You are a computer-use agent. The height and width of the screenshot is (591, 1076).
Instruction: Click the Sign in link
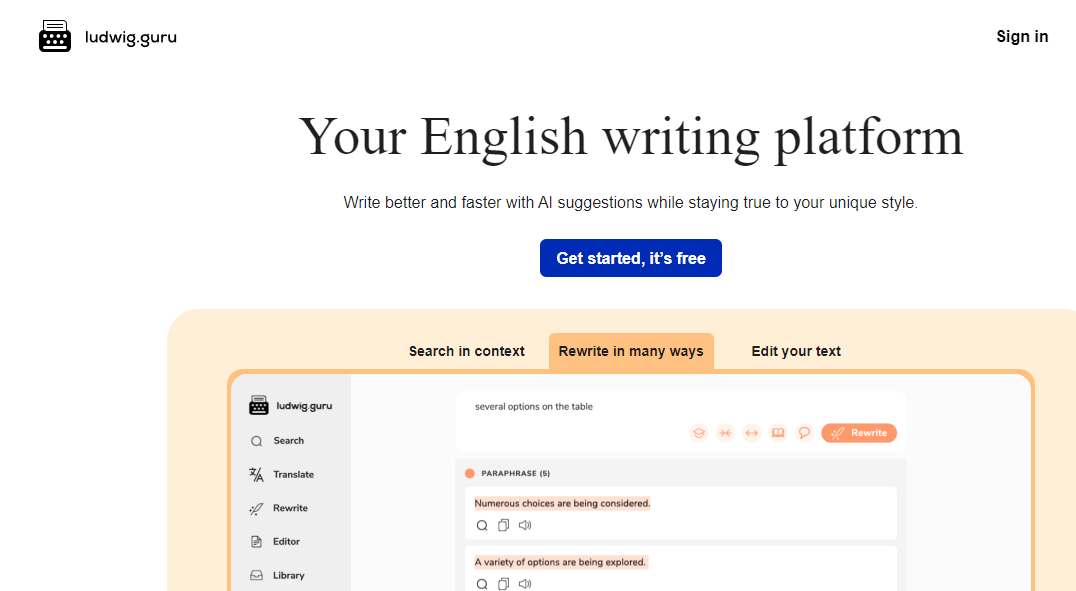[x=1022, y=36]
